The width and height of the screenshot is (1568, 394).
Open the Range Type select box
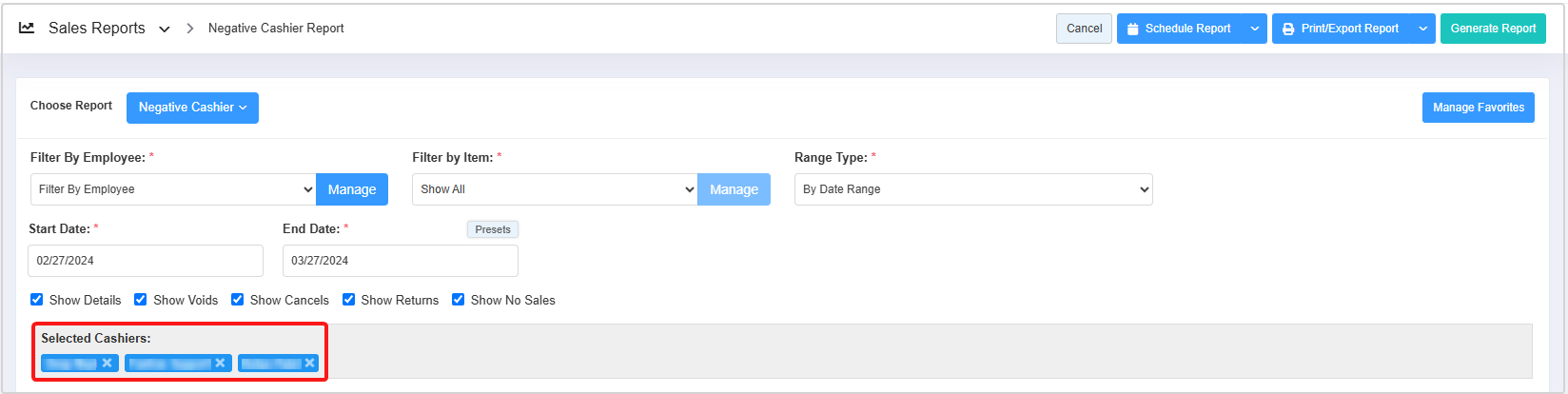[x=972, y=189]
